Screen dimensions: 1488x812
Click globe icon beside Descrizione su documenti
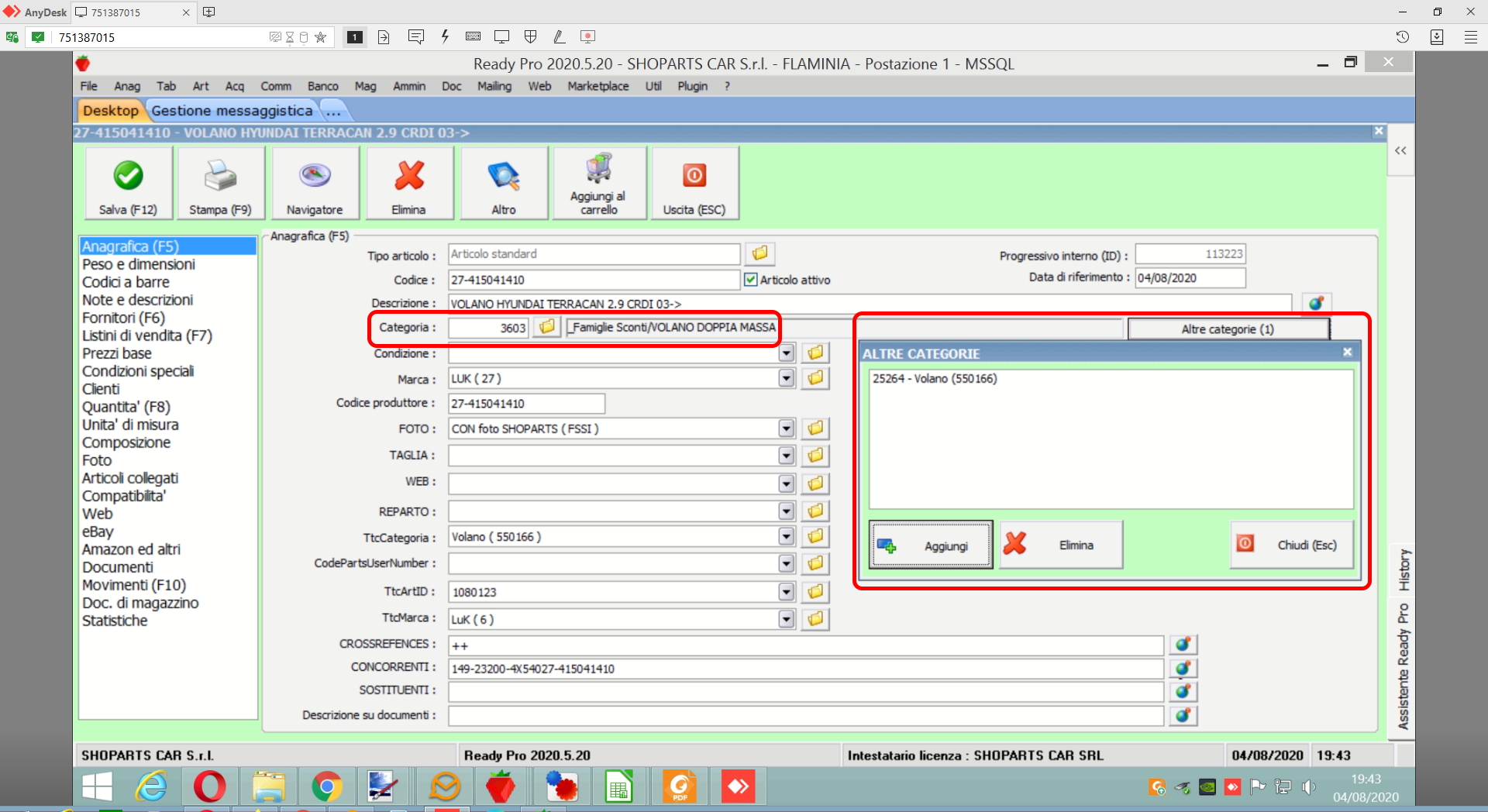click(1183, 715)
